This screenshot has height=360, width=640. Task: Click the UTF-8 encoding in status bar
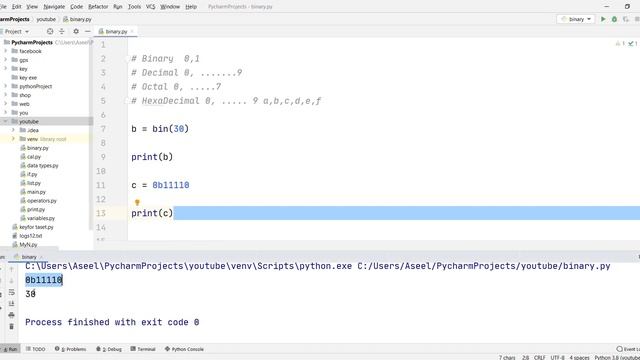[x=558, y=358]
